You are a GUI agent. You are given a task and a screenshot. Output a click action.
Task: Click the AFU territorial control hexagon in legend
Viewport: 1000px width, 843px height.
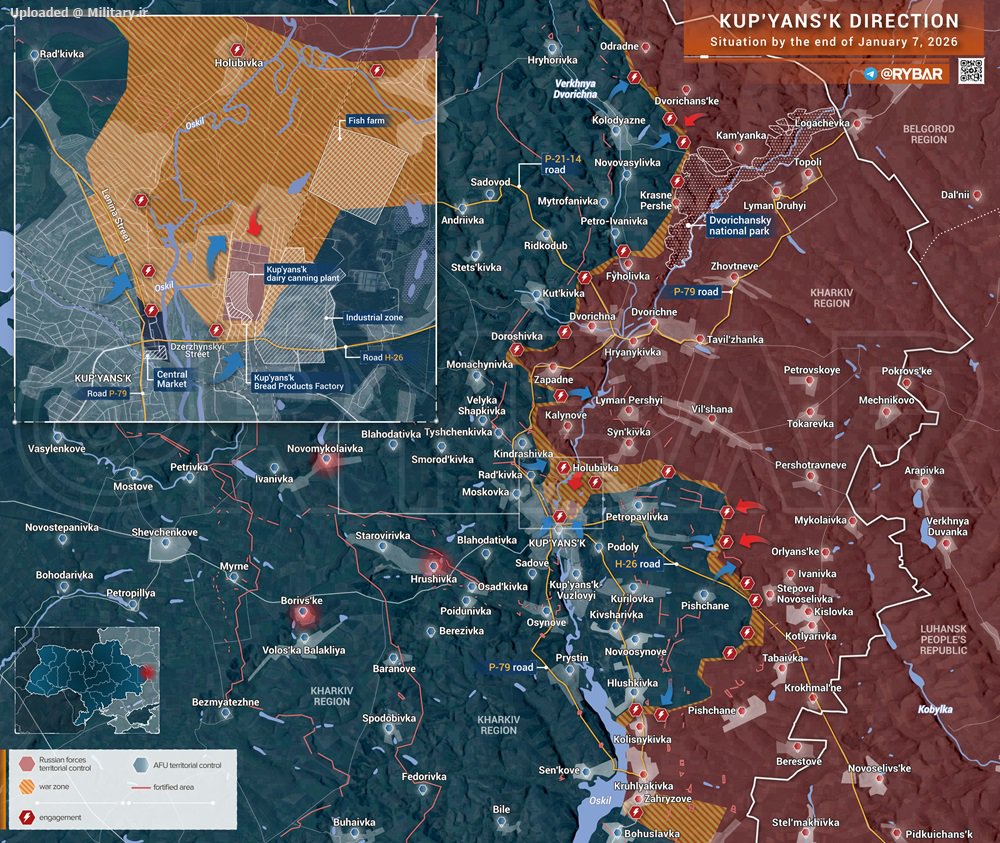coord(141,765)
